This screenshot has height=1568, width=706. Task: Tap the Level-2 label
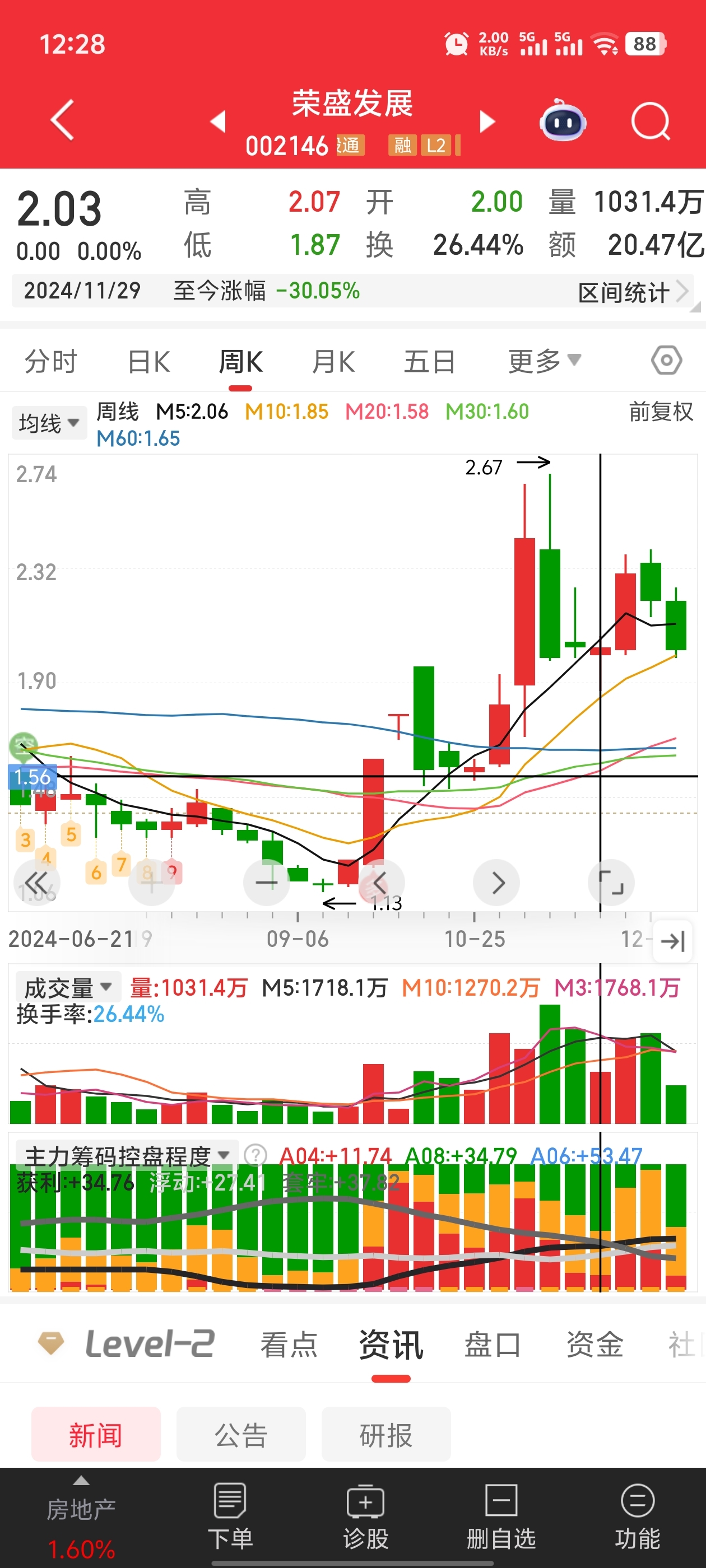coord(149,1344)
